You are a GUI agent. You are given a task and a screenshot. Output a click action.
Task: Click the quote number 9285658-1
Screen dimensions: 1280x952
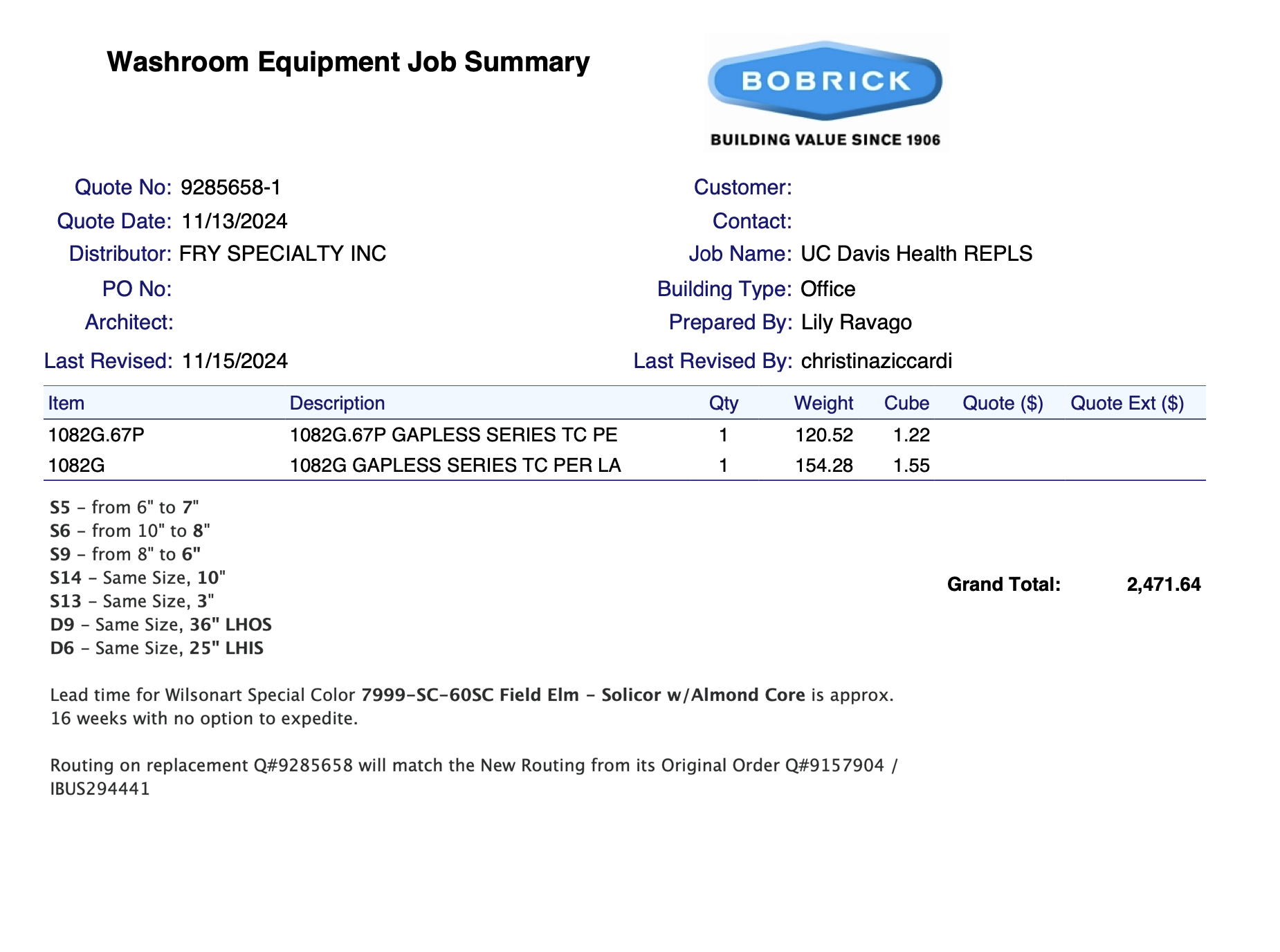[230, 187]
